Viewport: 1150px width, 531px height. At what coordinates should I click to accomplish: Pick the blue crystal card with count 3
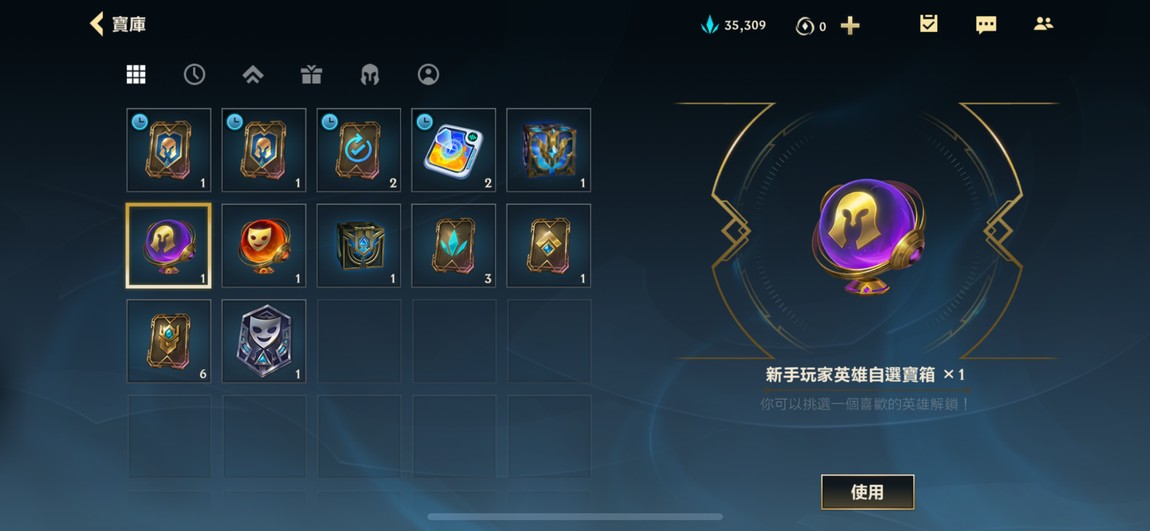pos(454,246)
